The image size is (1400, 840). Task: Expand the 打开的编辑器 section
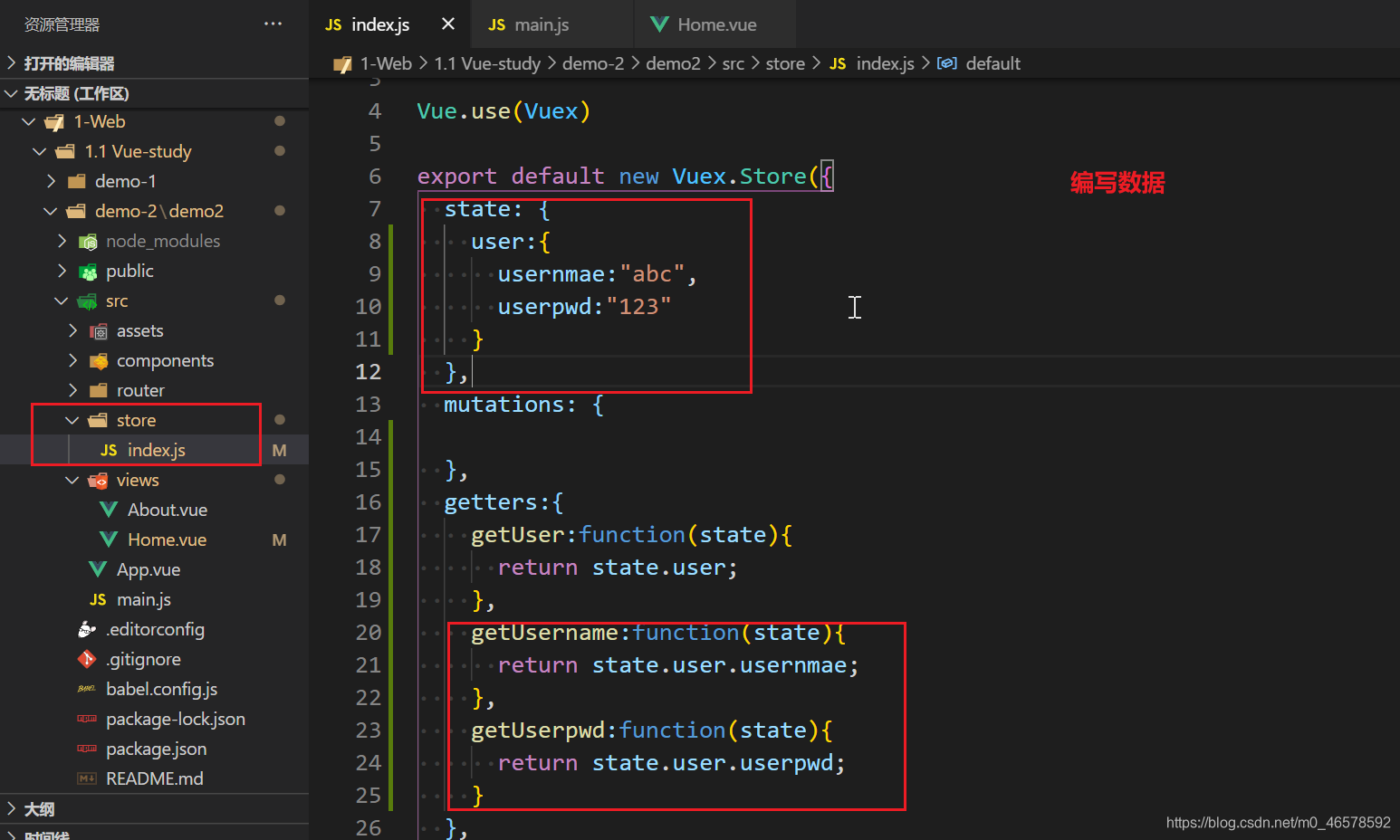point(11,62)
